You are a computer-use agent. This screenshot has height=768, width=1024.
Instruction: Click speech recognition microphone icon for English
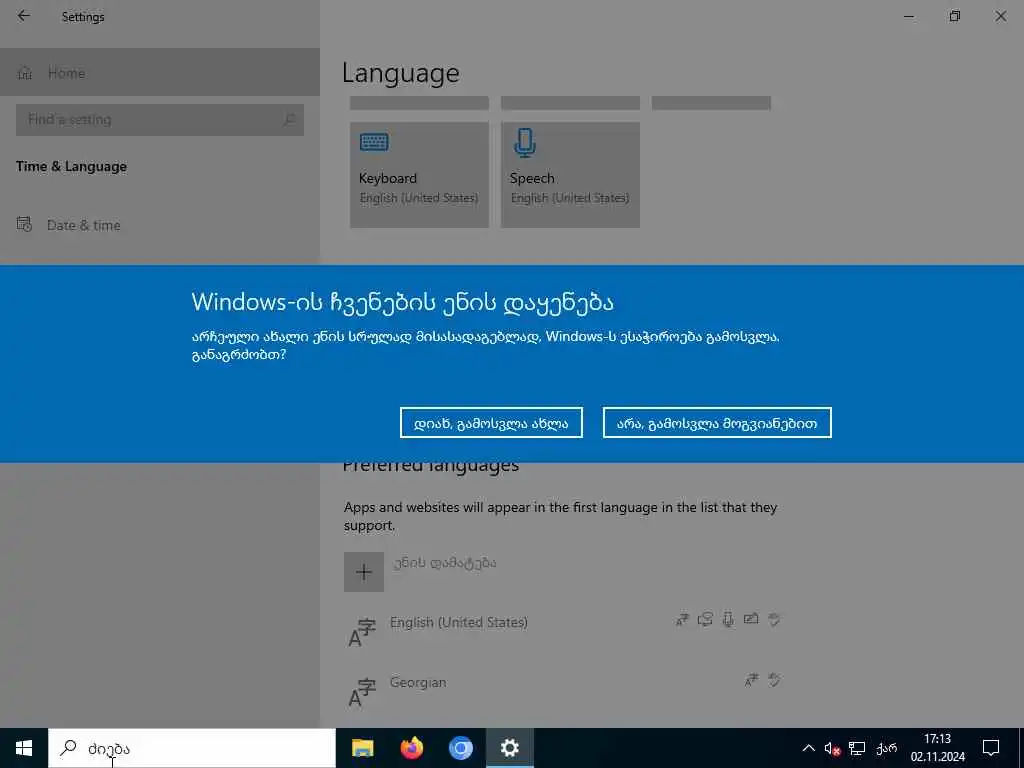(728, 619)
